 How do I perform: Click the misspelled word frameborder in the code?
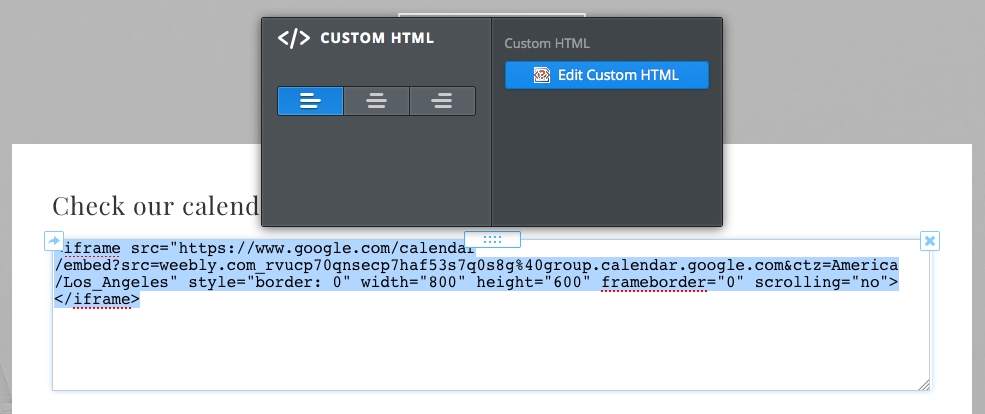coord(654,283)
